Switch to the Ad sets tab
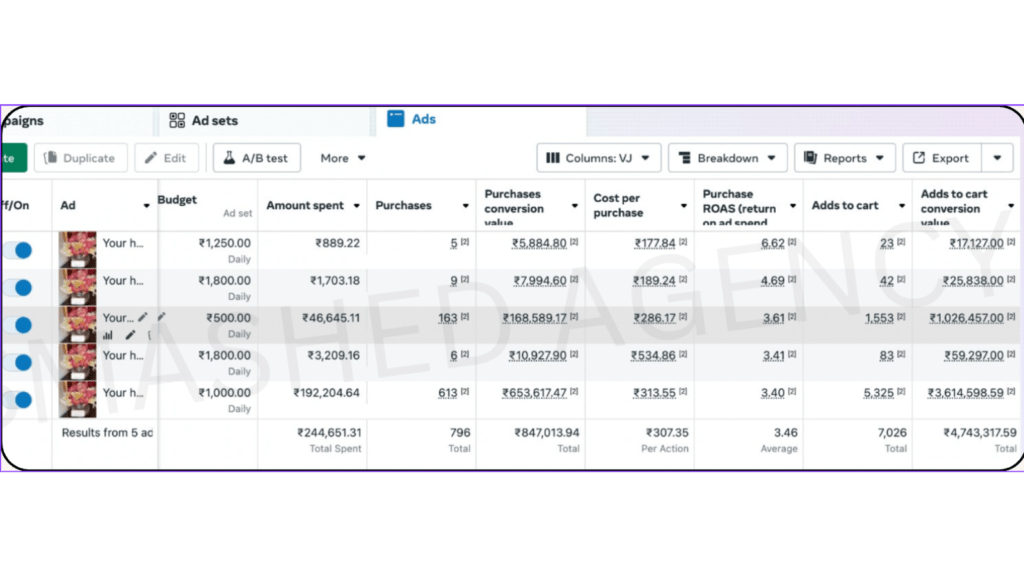 pos(214,120)
